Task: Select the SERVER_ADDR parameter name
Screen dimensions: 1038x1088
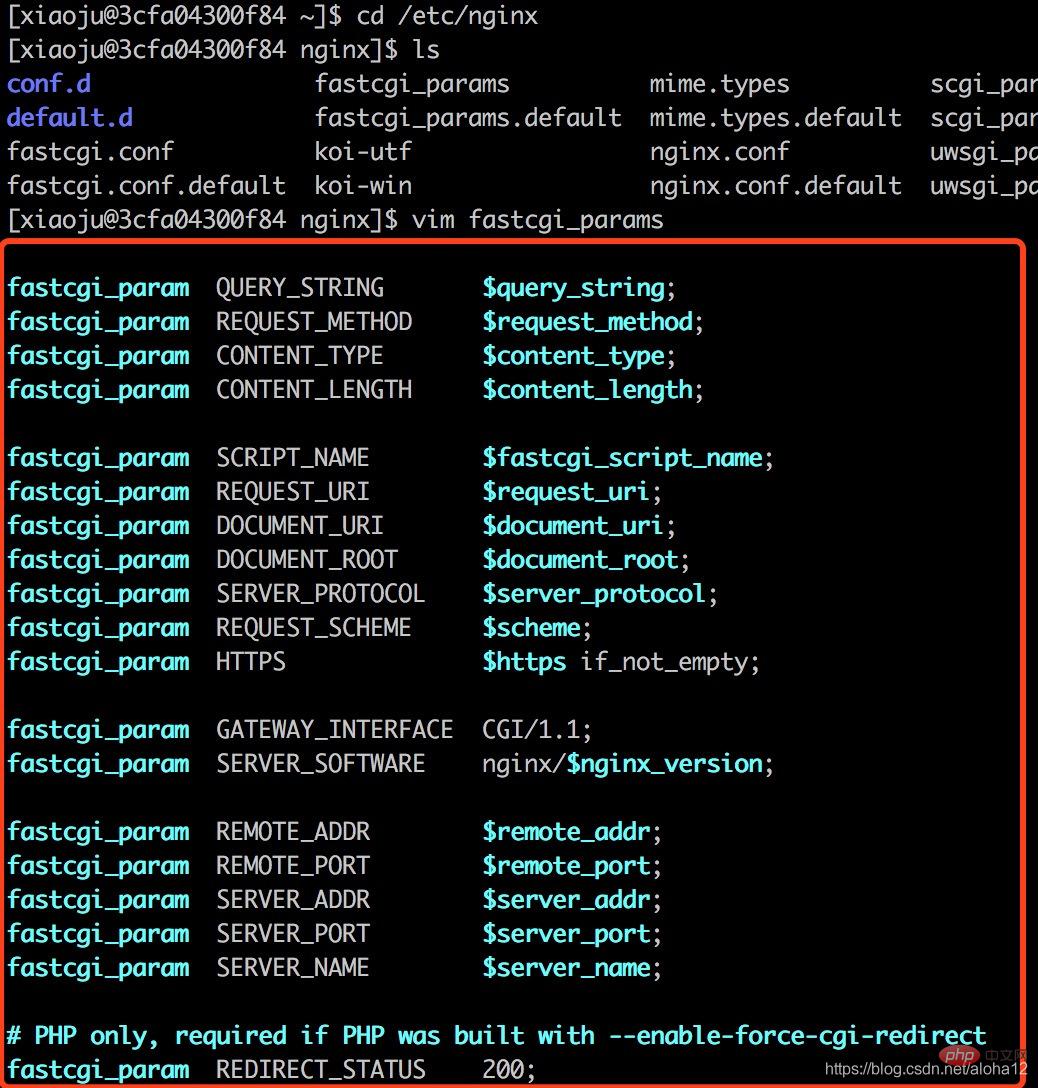Action: point(293,900)
